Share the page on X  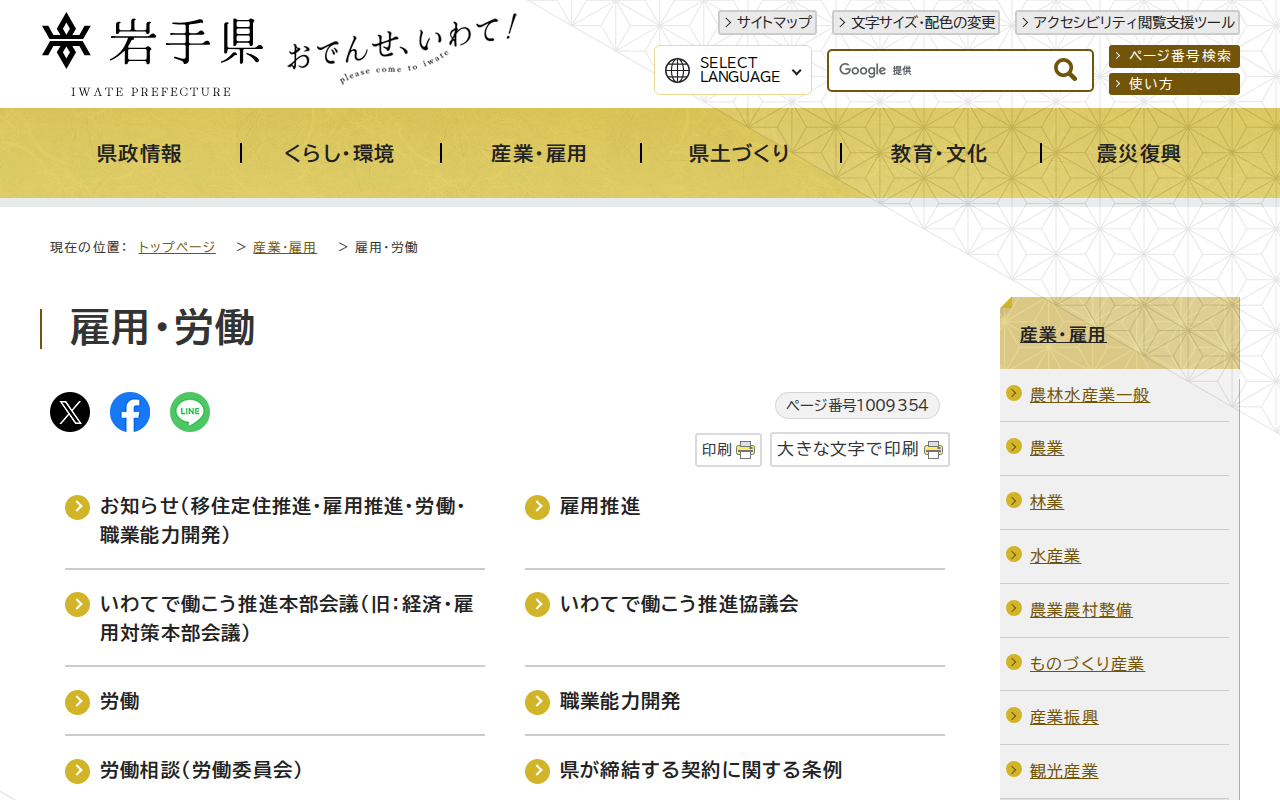pos(69,411)
